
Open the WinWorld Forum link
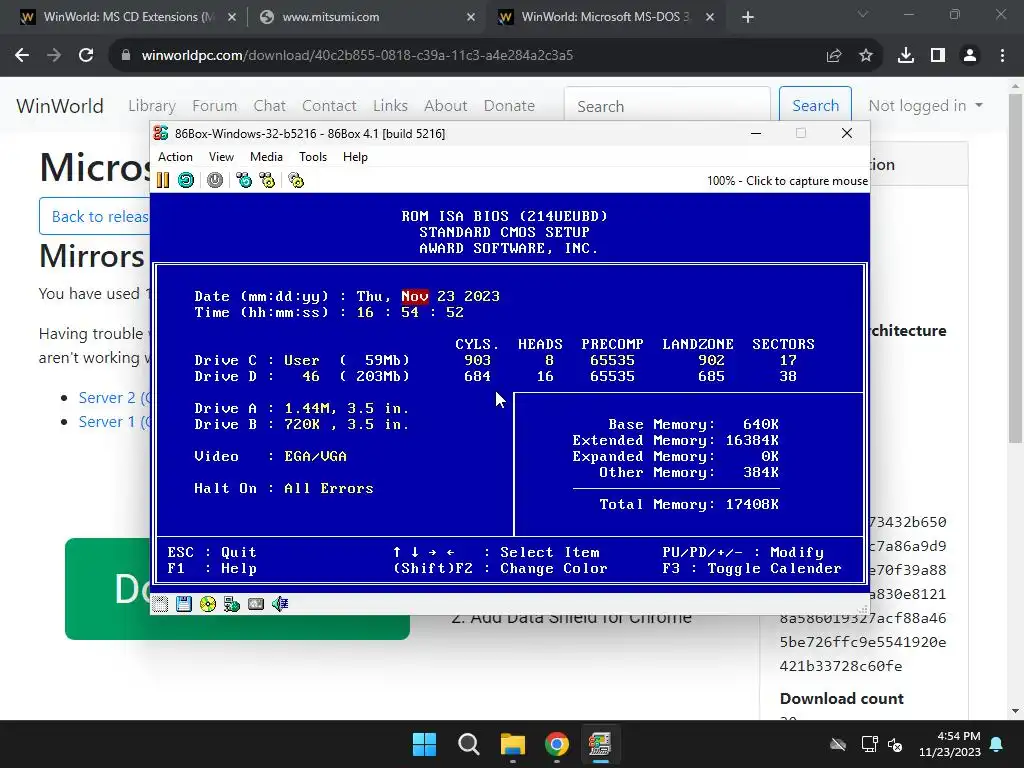pos(214,106)
